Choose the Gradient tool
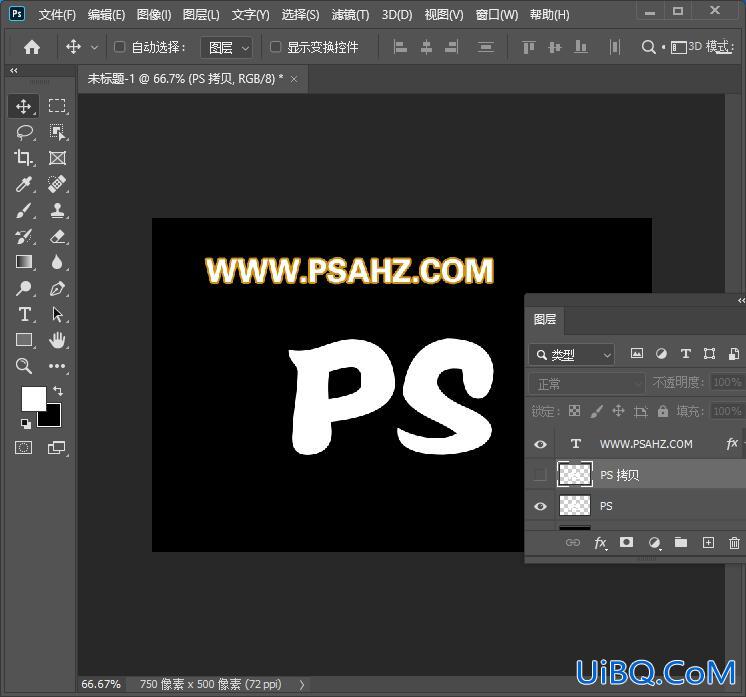The image size is (746, 697). point(24,262)
